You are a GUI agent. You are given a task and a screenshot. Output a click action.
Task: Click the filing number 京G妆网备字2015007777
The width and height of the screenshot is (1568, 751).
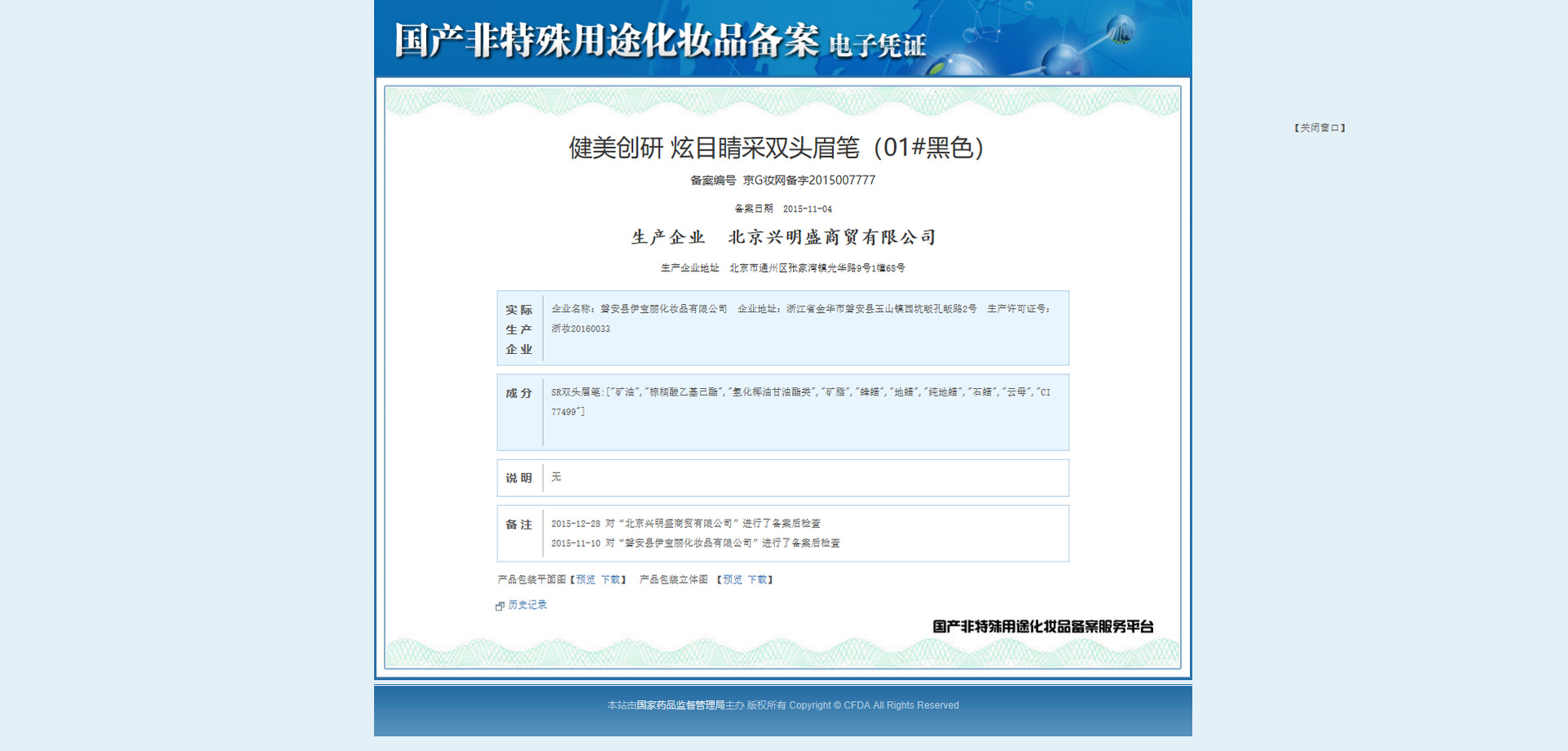(809, 181)
